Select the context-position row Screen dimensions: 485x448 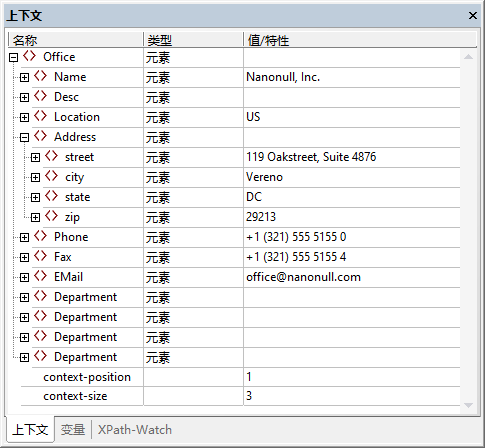pyautogui.click(x=240, y=377)
